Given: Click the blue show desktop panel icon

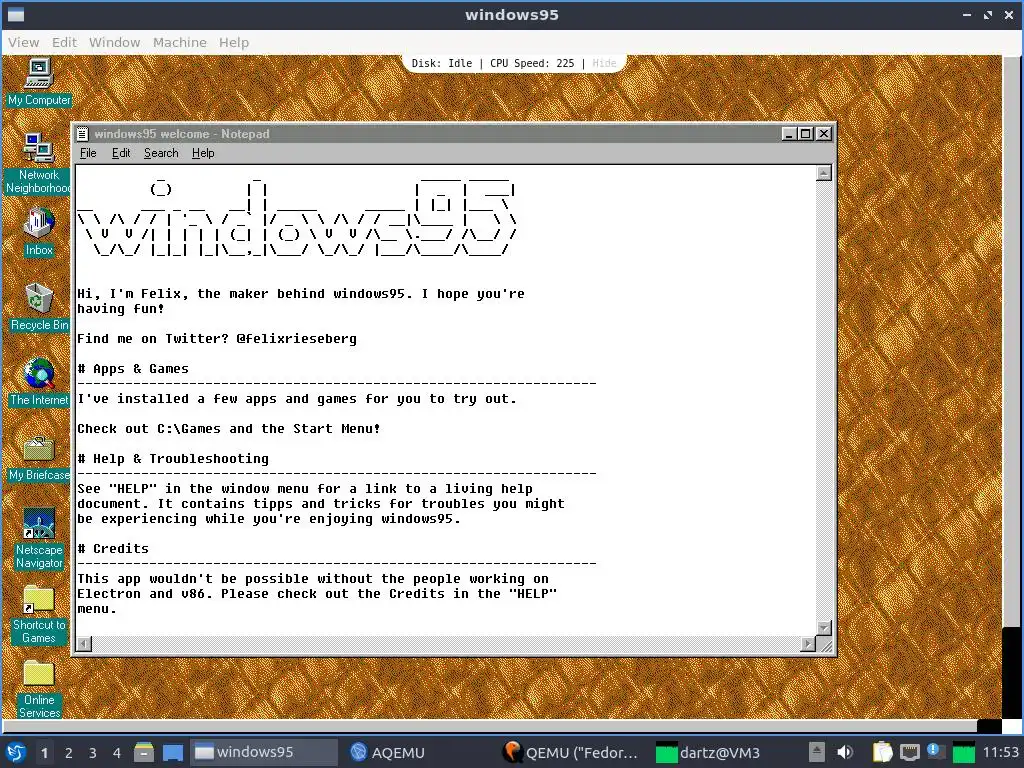Looking at the screenshot, I should [x=172, y=752].
